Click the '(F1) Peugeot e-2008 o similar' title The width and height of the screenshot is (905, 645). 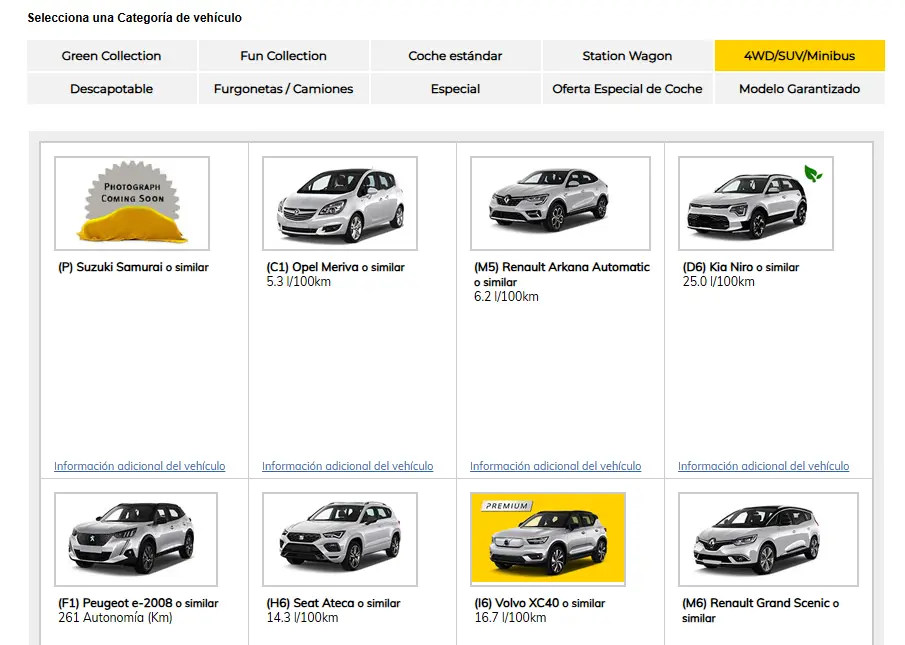[x=138, y=603]
